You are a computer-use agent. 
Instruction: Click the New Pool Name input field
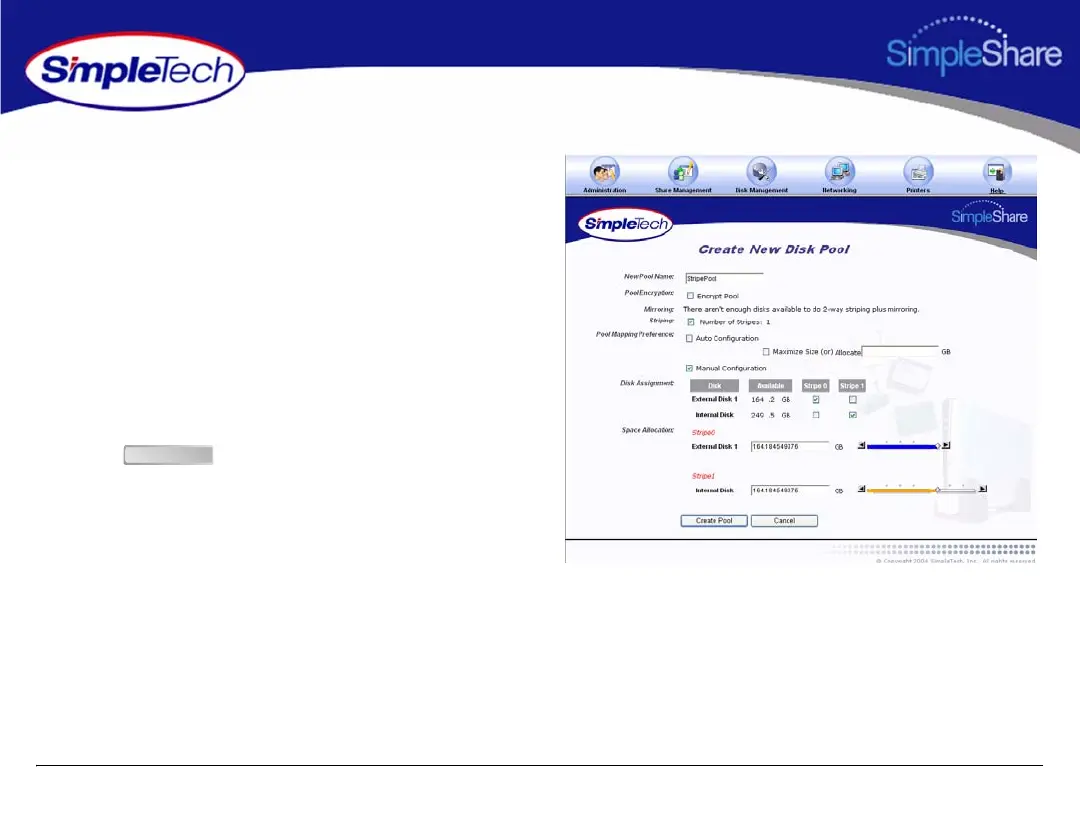click(x=725, y=278)
